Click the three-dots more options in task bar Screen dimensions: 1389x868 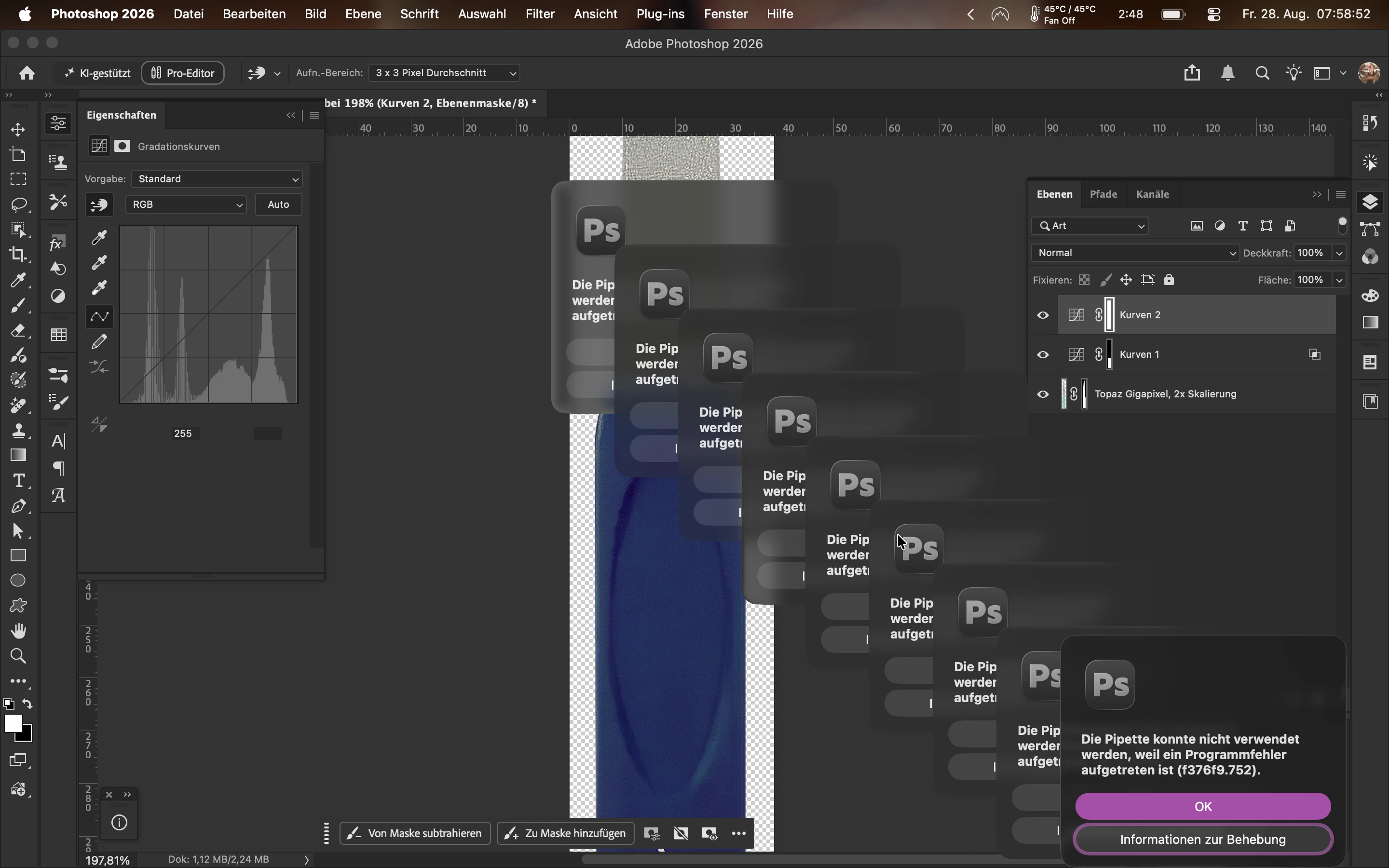[739, 834]
